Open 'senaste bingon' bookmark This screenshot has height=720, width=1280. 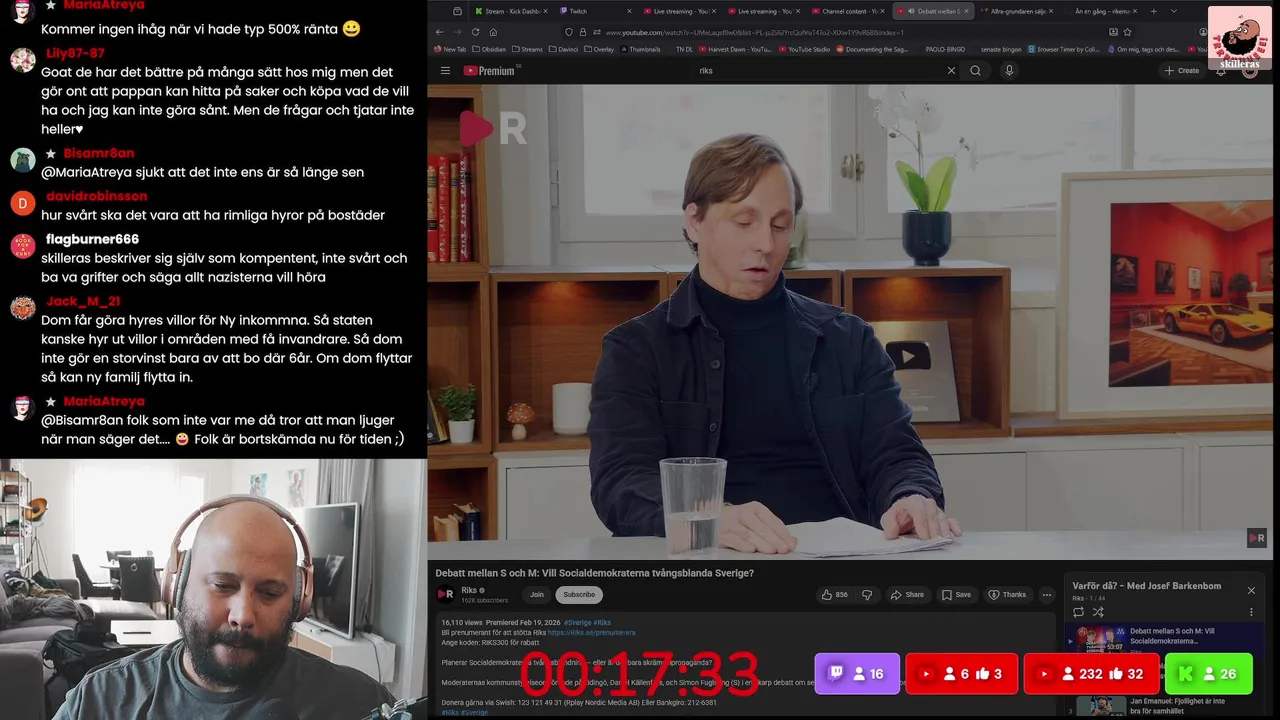[1001, 49]
